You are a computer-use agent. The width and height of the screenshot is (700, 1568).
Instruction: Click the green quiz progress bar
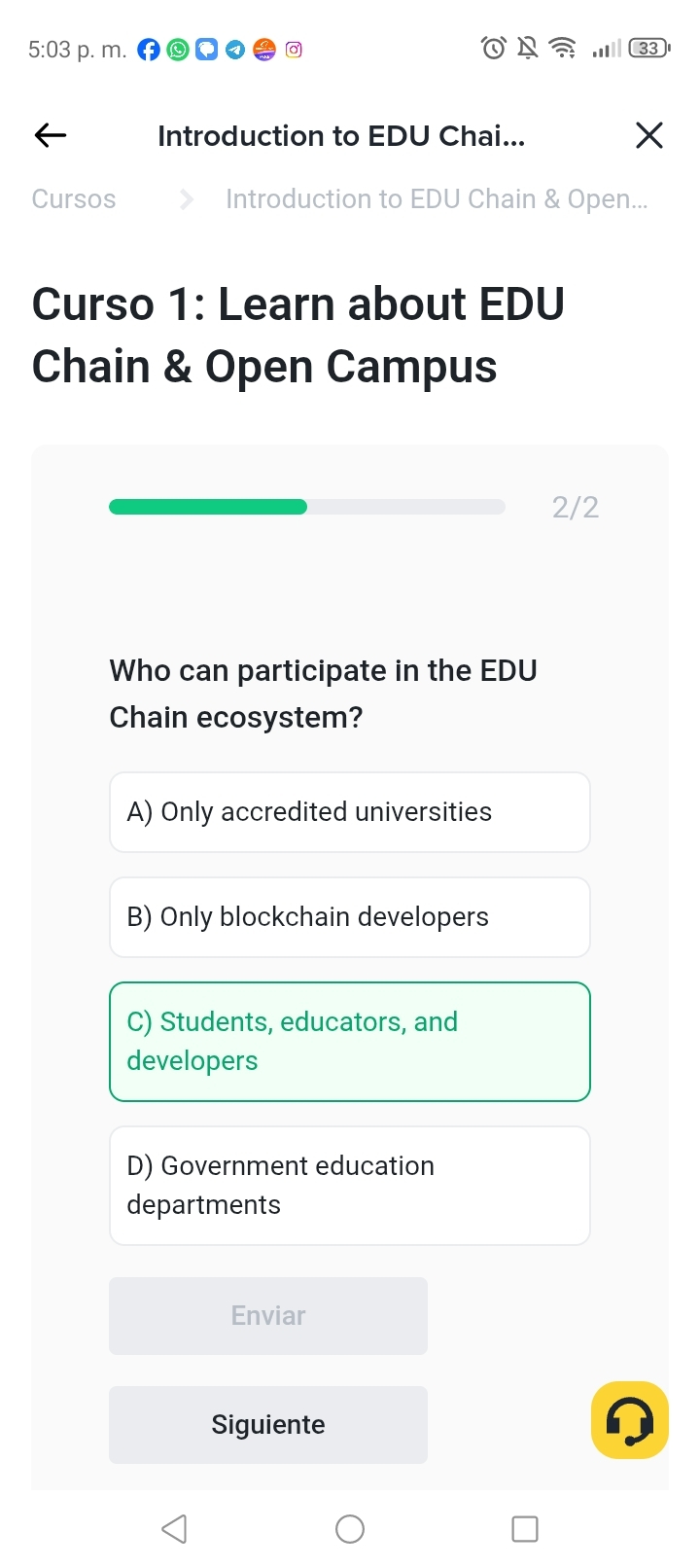(x=208, y=507)
